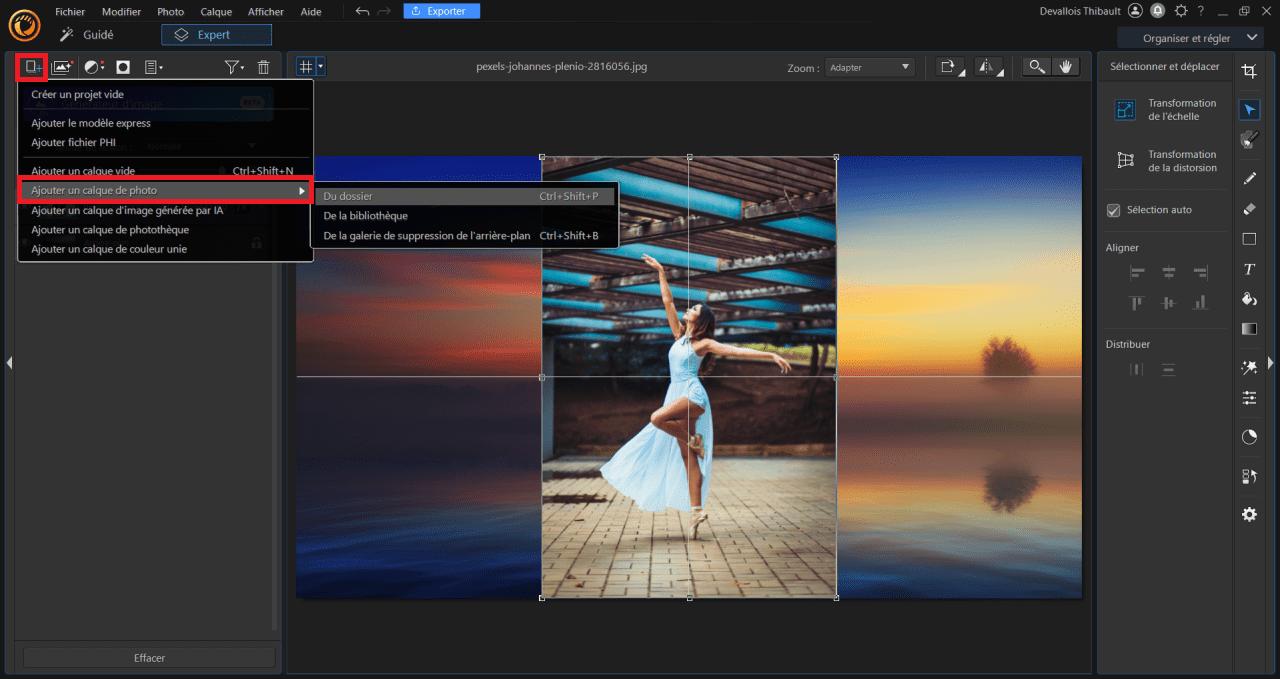Click the magnifier zoom tool

tap(1037, 67)
